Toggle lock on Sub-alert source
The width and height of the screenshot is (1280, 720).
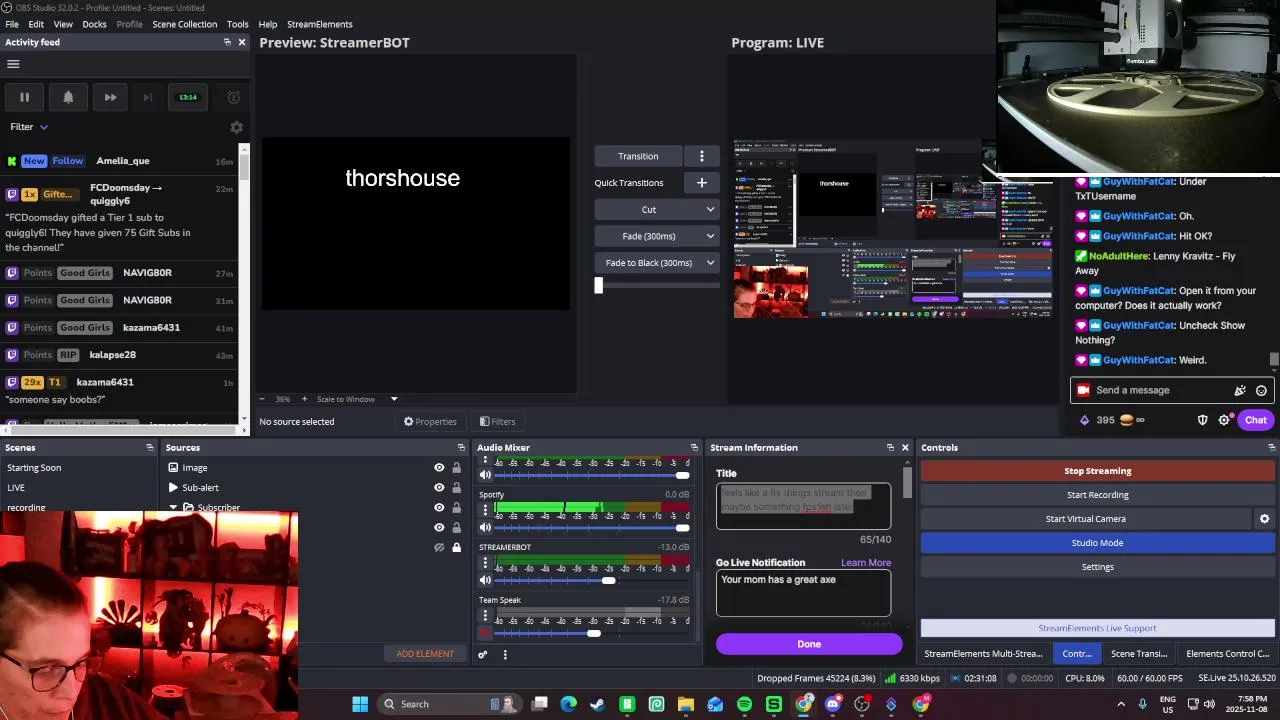(456, 488)
